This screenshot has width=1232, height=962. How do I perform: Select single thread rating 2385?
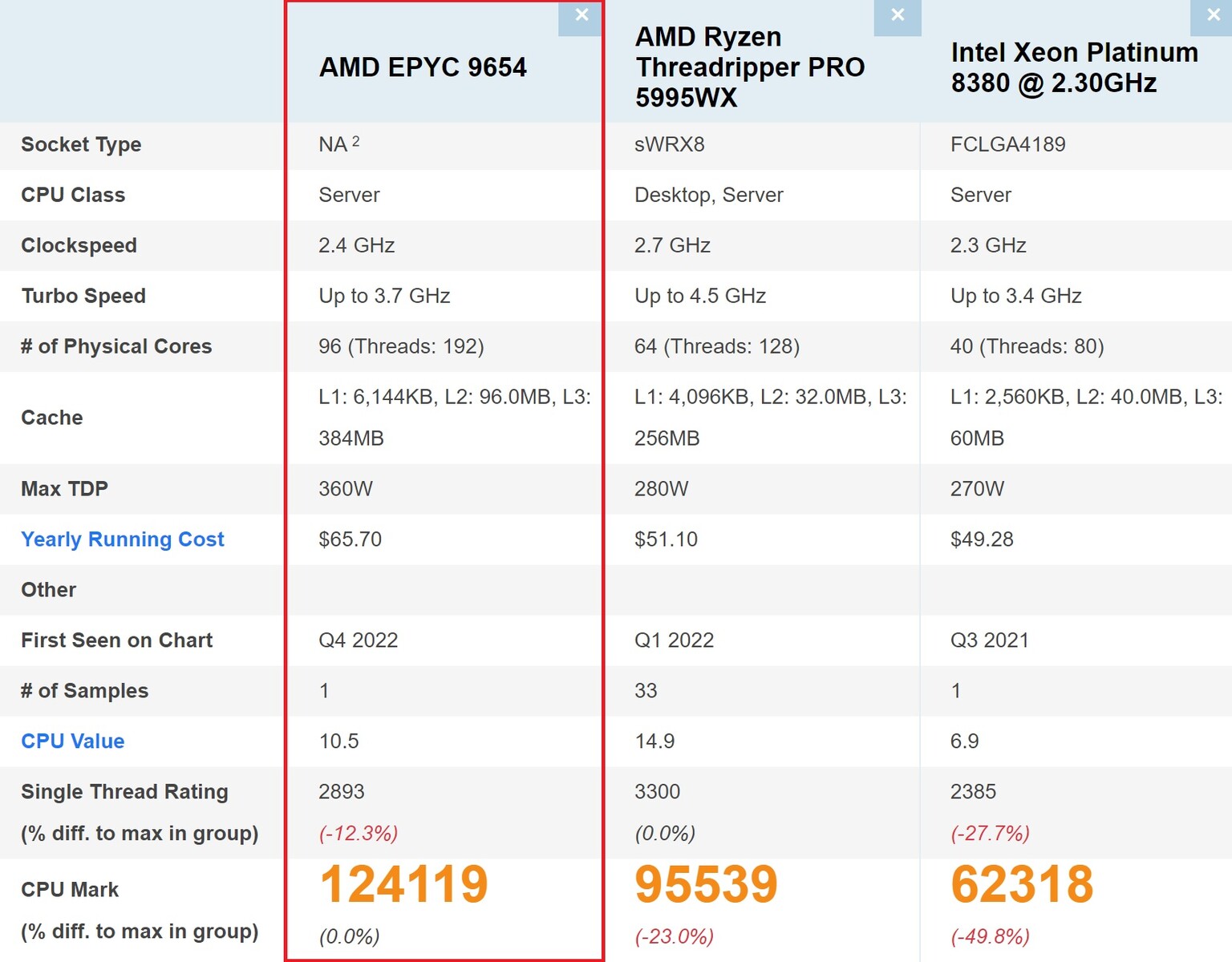click(x=973, y=792)
